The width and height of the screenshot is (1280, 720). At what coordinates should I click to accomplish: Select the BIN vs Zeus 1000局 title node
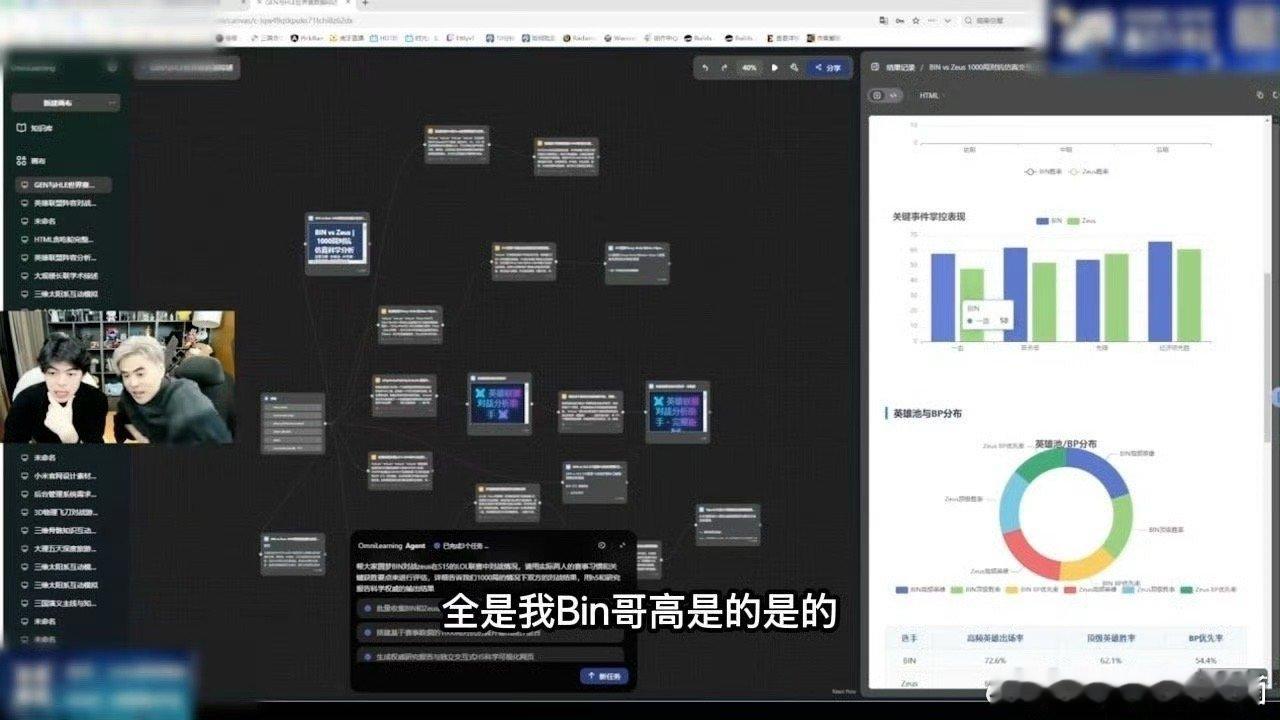(337, 243)
